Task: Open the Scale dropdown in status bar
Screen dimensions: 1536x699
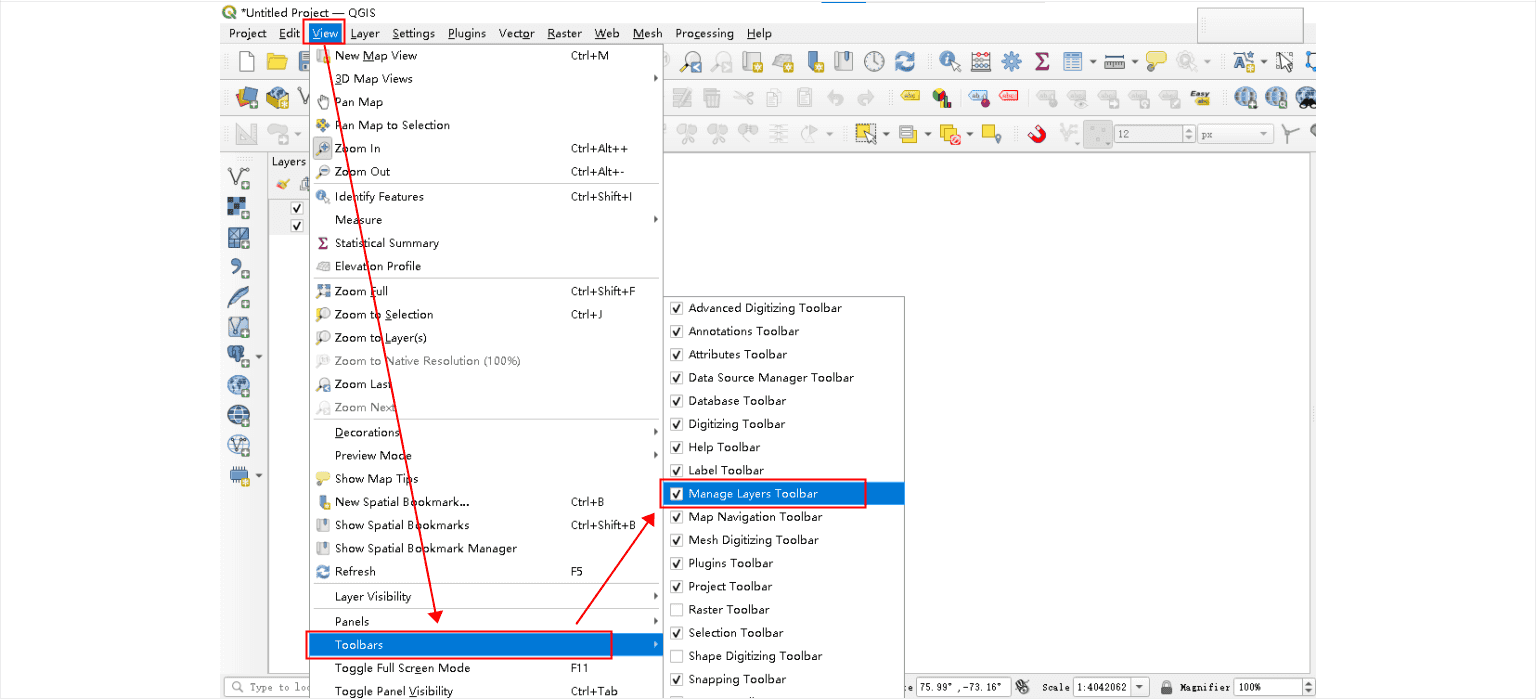Action: click(x=1140, y=688)
